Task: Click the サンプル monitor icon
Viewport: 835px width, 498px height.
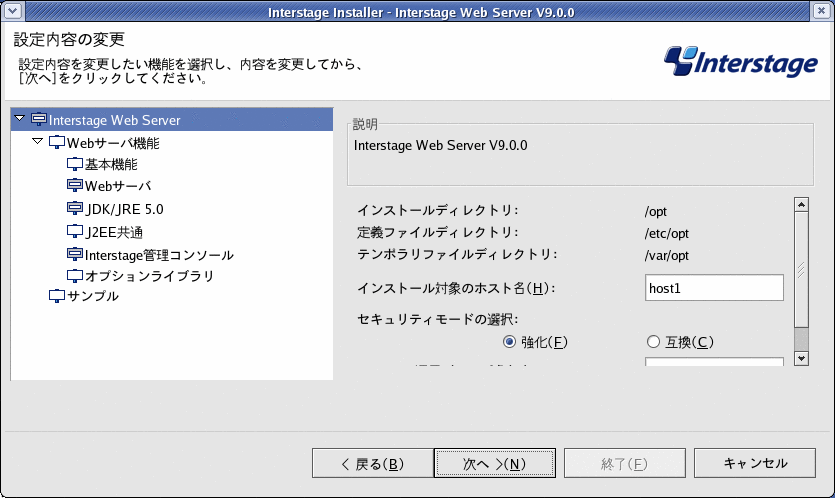Action: pyautogui.click(x=56, y=296)
